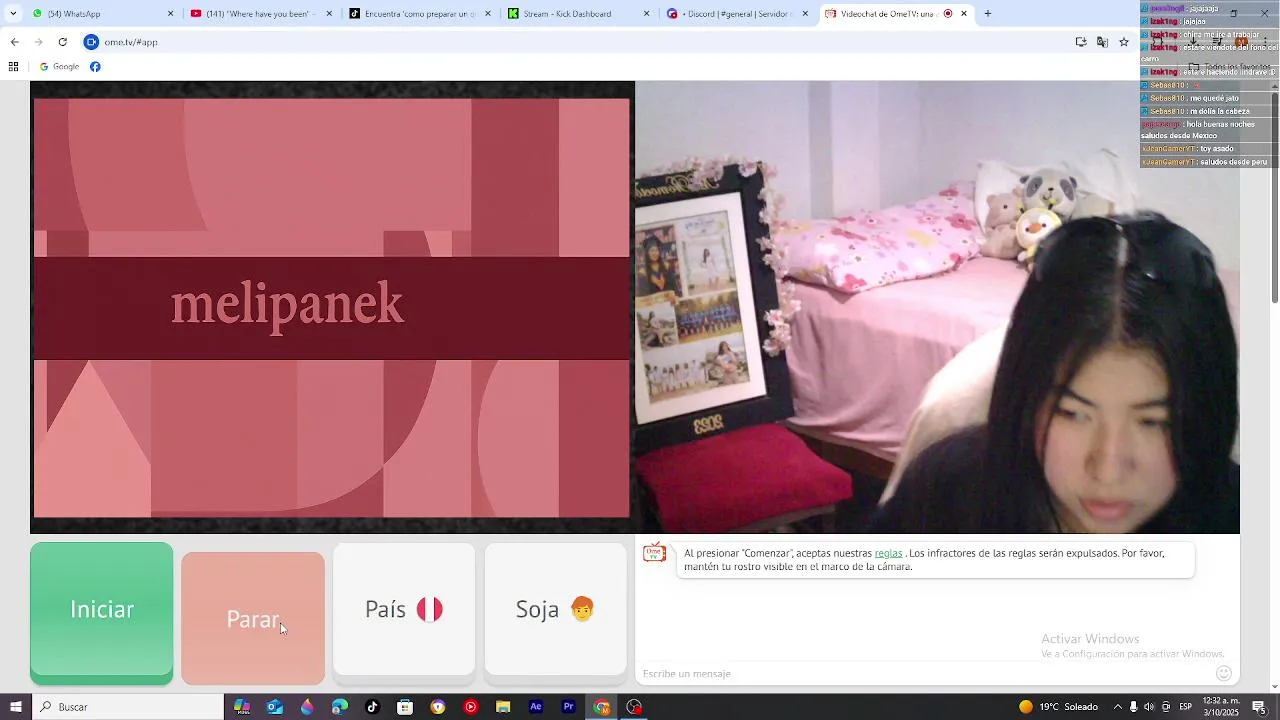Open Microsoft Edge from the taskbar
The height and width of the screenshot is (720, 1280).
[340, 707]
